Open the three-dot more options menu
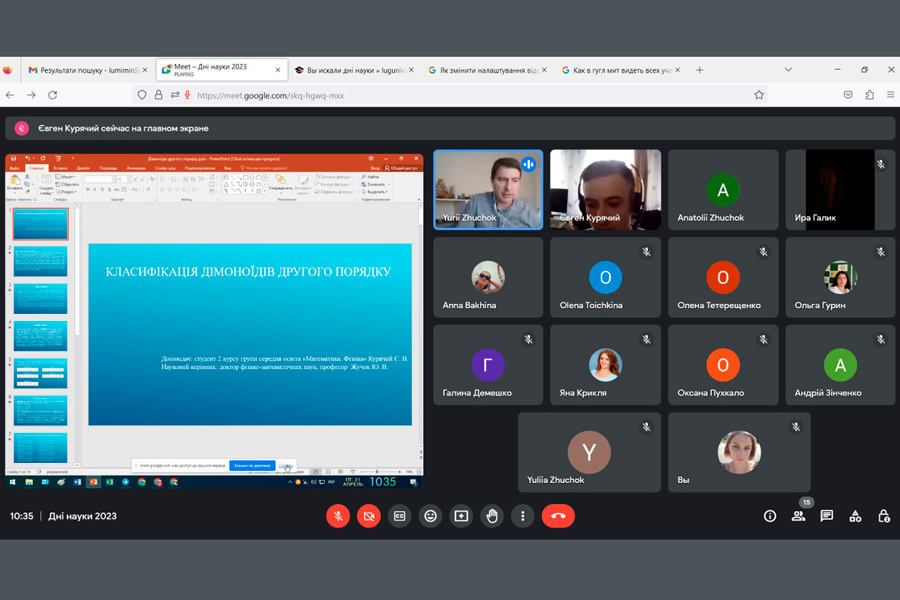The height and width of the screenshot is (600, 900). coord(522,516)
